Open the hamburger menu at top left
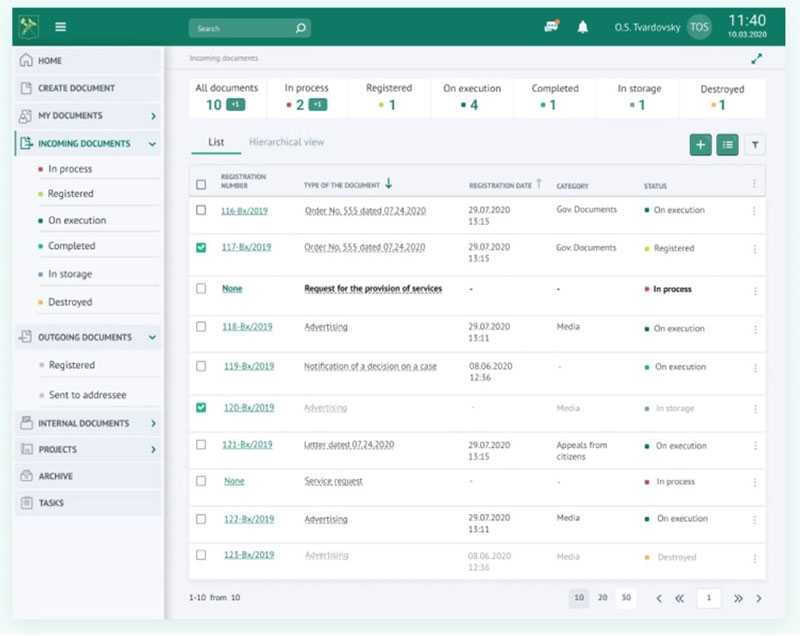The width and height of the screenshot is (800, 636). (x=61, y=27)
